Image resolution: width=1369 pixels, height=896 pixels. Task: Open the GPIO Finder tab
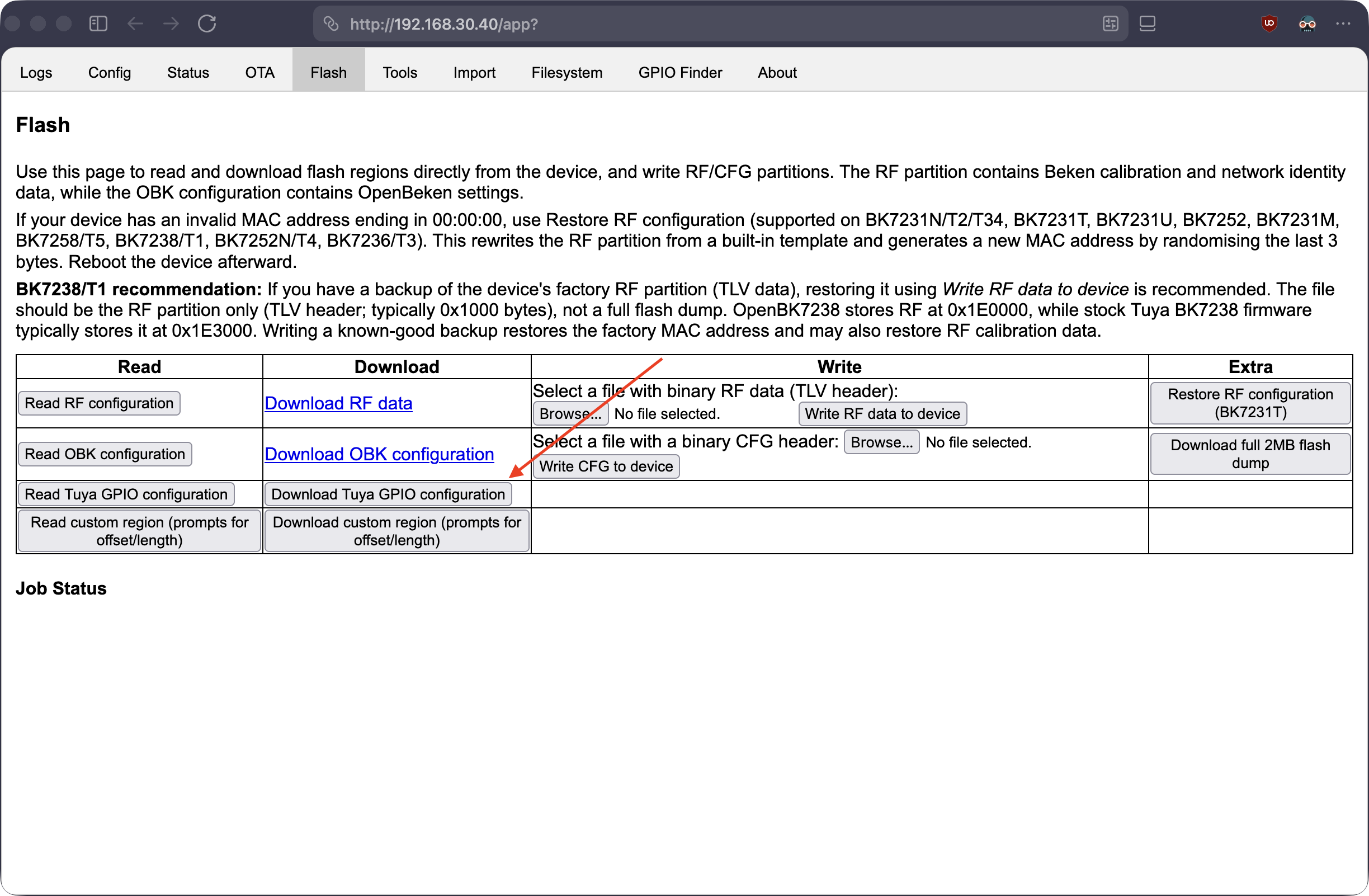tap(680, 73)
